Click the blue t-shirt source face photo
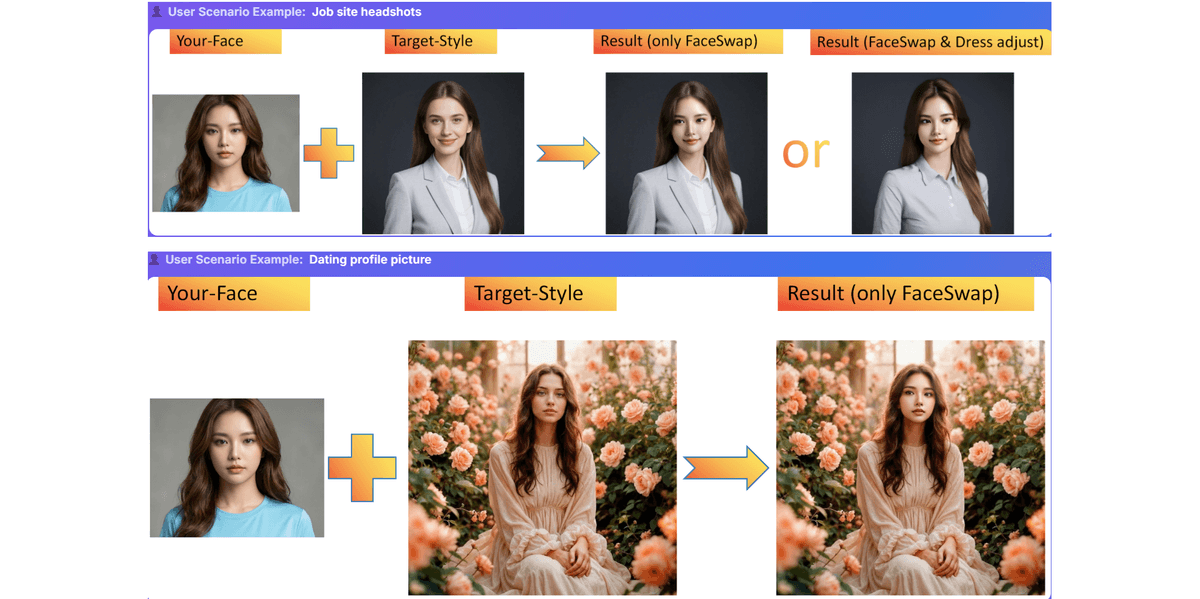1200x599 pixels. point(225,153)
